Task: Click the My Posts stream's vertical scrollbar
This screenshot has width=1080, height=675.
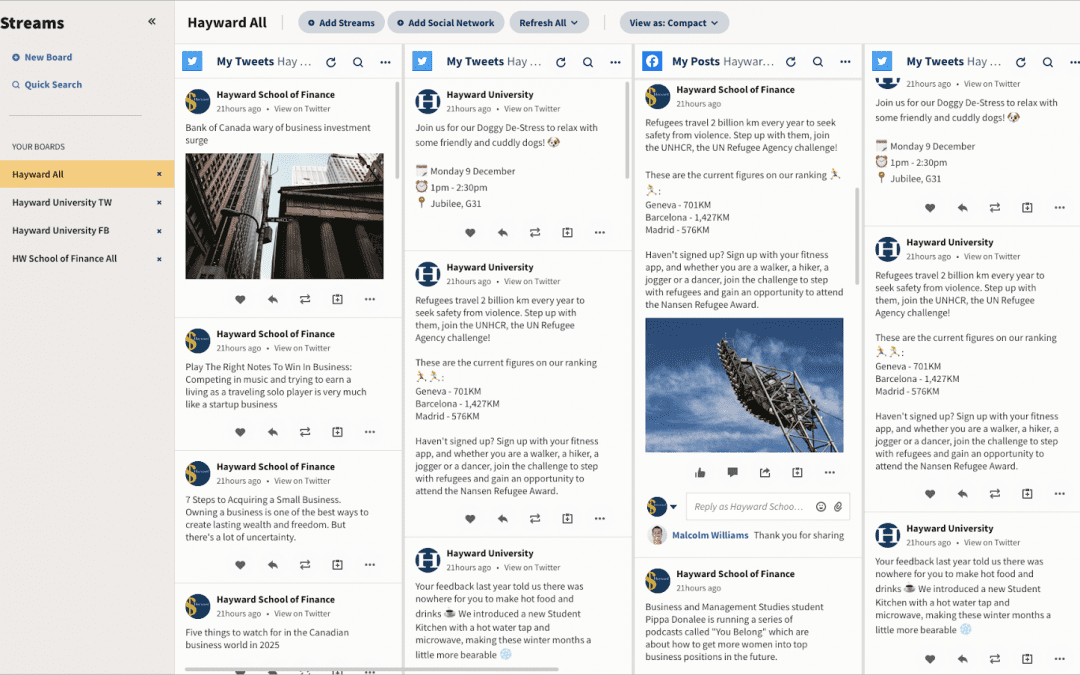Action: click(857, 236)
